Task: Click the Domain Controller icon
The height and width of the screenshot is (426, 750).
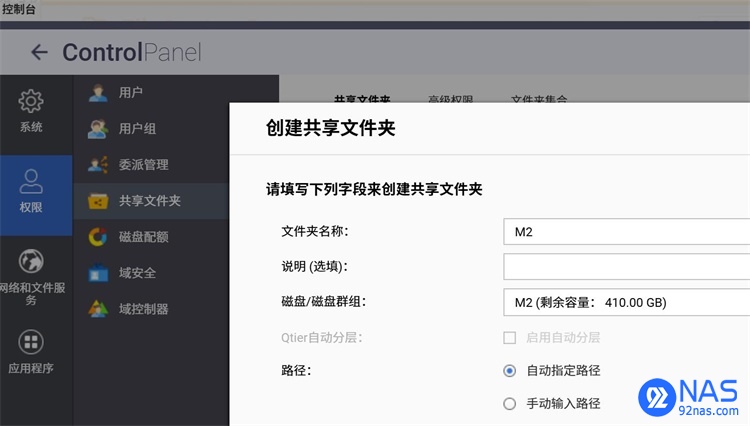Action: pyautogui.click(x=98, y=309)
